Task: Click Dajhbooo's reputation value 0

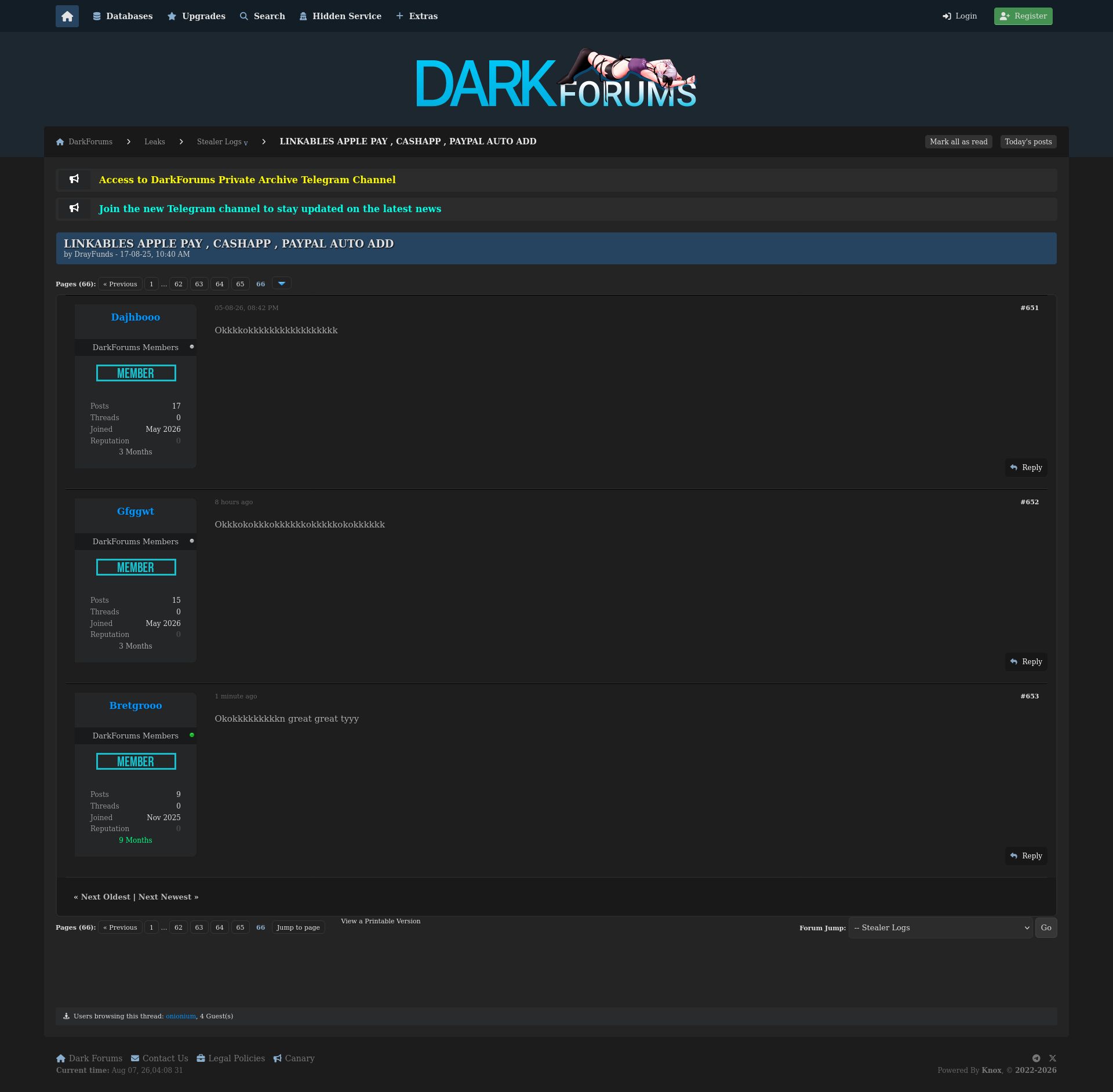Action: [x=178, y=441]
